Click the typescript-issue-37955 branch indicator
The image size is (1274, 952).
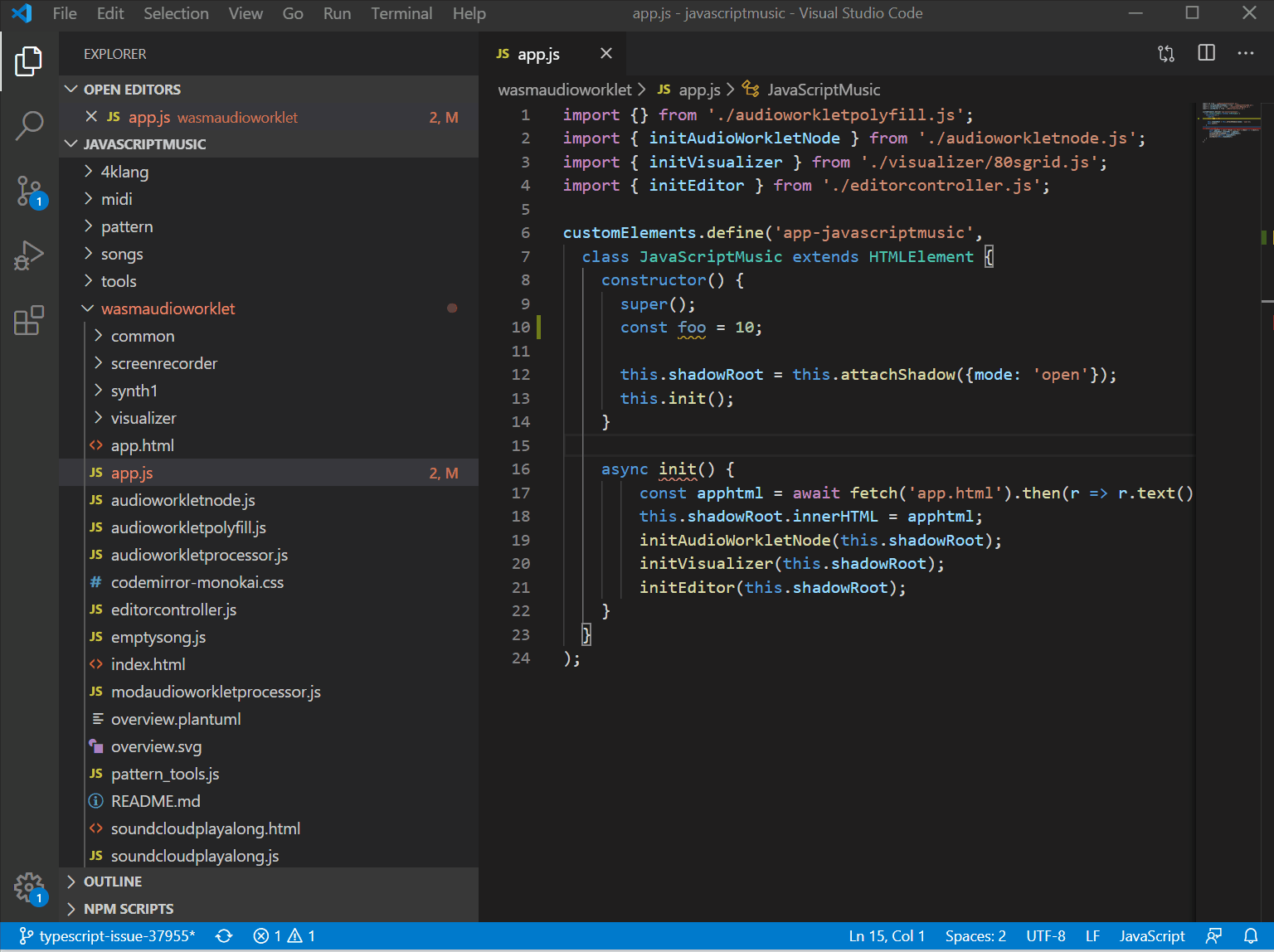pos(107,936)
